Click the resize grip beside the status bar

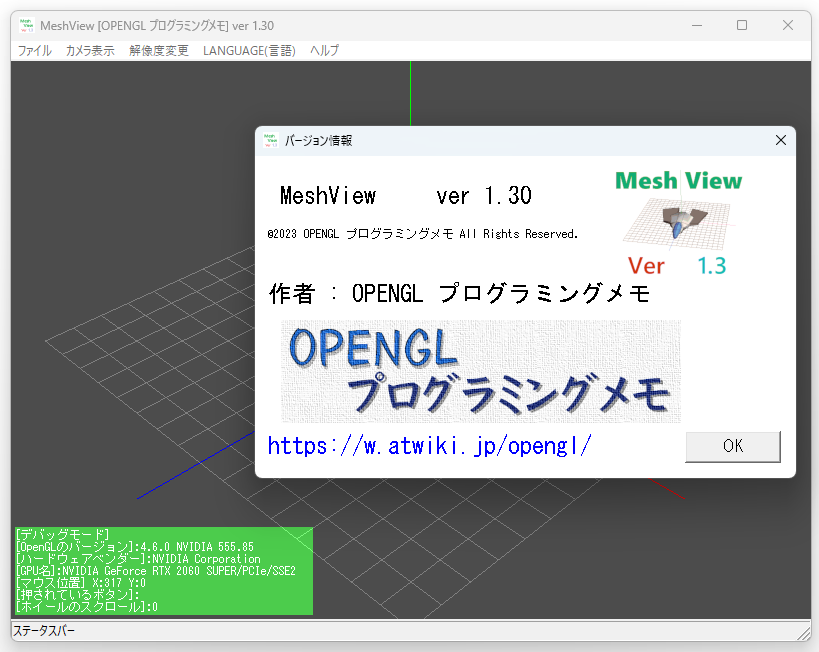804,633
